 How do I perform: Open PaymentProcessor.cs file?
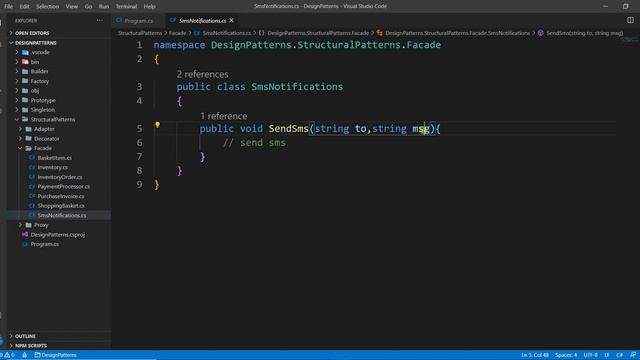point(64,187)
